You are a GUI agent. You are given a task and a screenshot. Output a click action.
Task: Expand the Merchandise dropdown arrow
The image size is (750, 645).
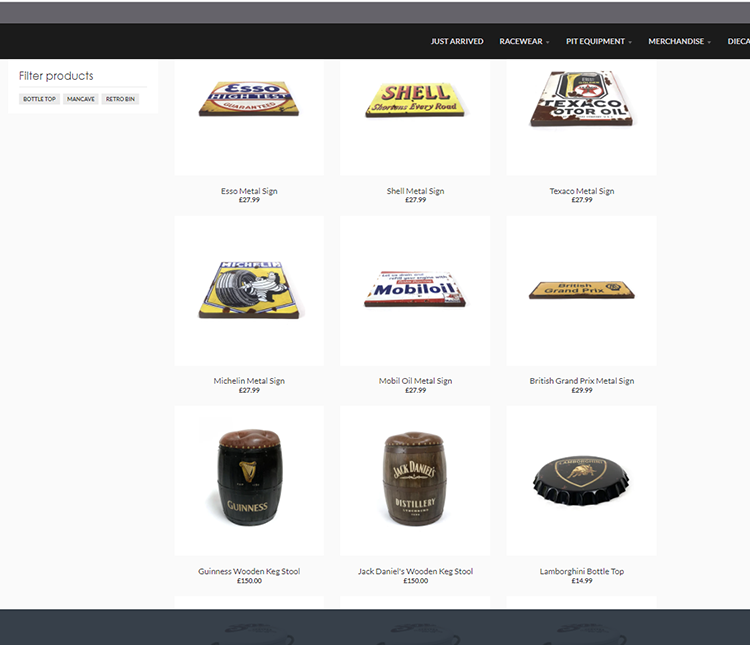click(709, 42)
